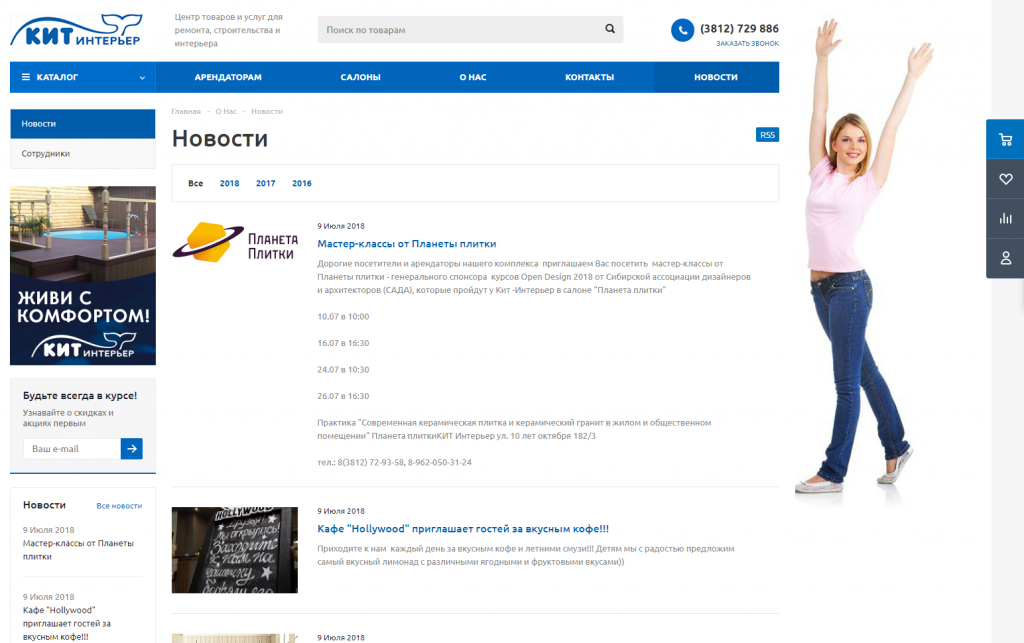Click the Заказать звонок link

click(x=747, y=44)
